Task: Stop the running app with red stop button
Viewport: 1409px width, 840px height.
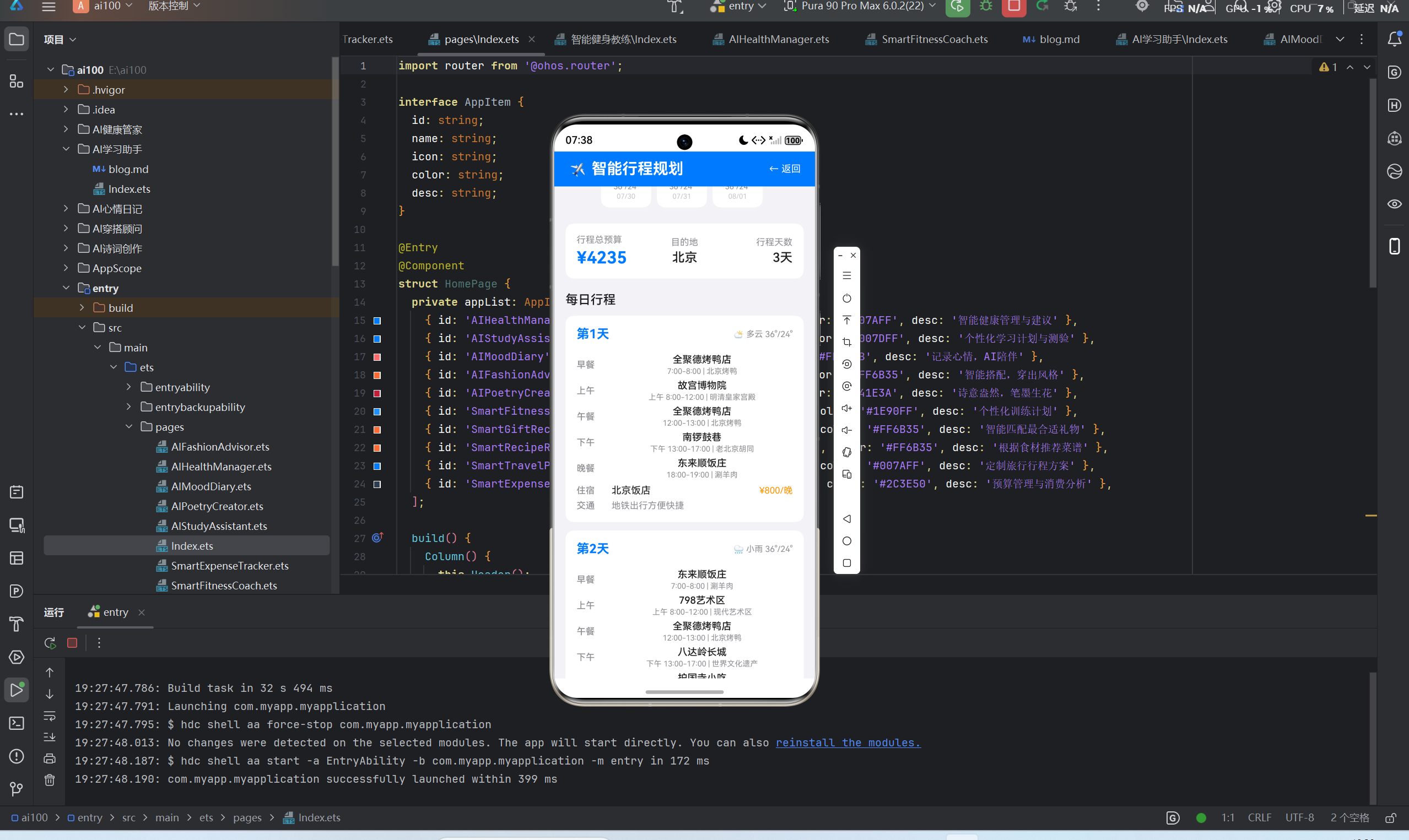Action: pos(1013,6)
